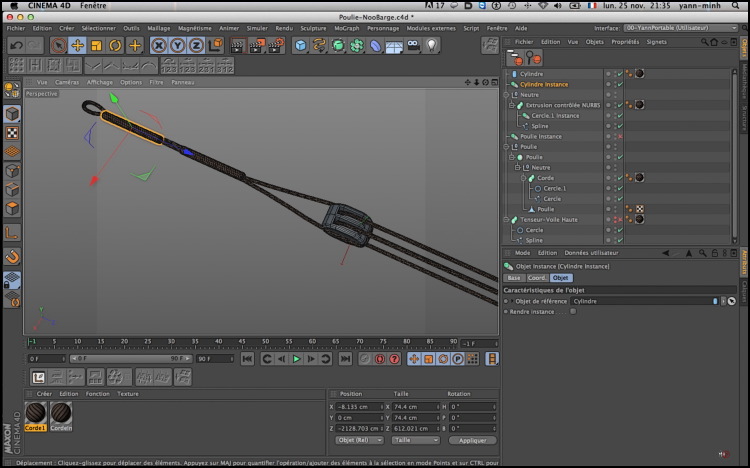
Task: Select the Objet attribute tab
Action: click(561, 278)
